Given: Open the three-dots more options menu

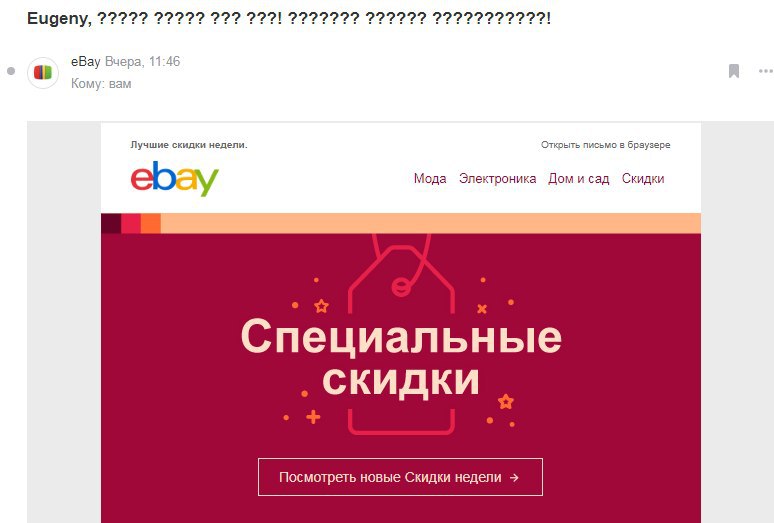Looking at the screenshot, I should (x=765, y=71).
